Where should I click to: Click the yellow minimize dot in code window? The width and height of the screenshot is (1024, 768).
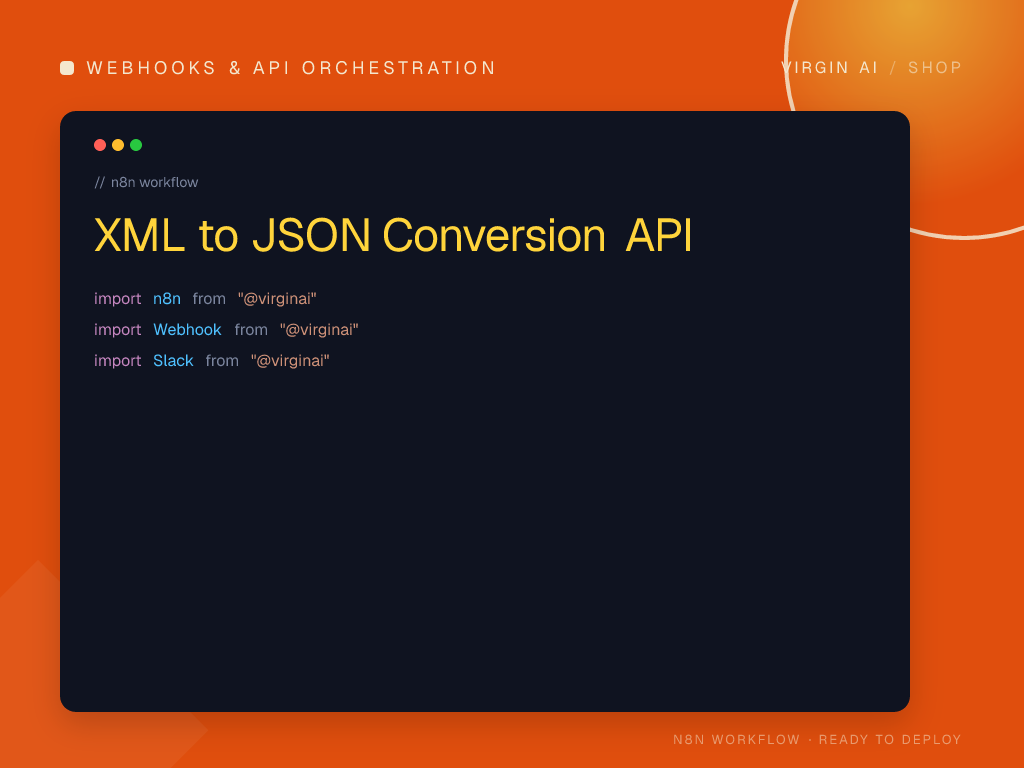click(x=118, y=145)
